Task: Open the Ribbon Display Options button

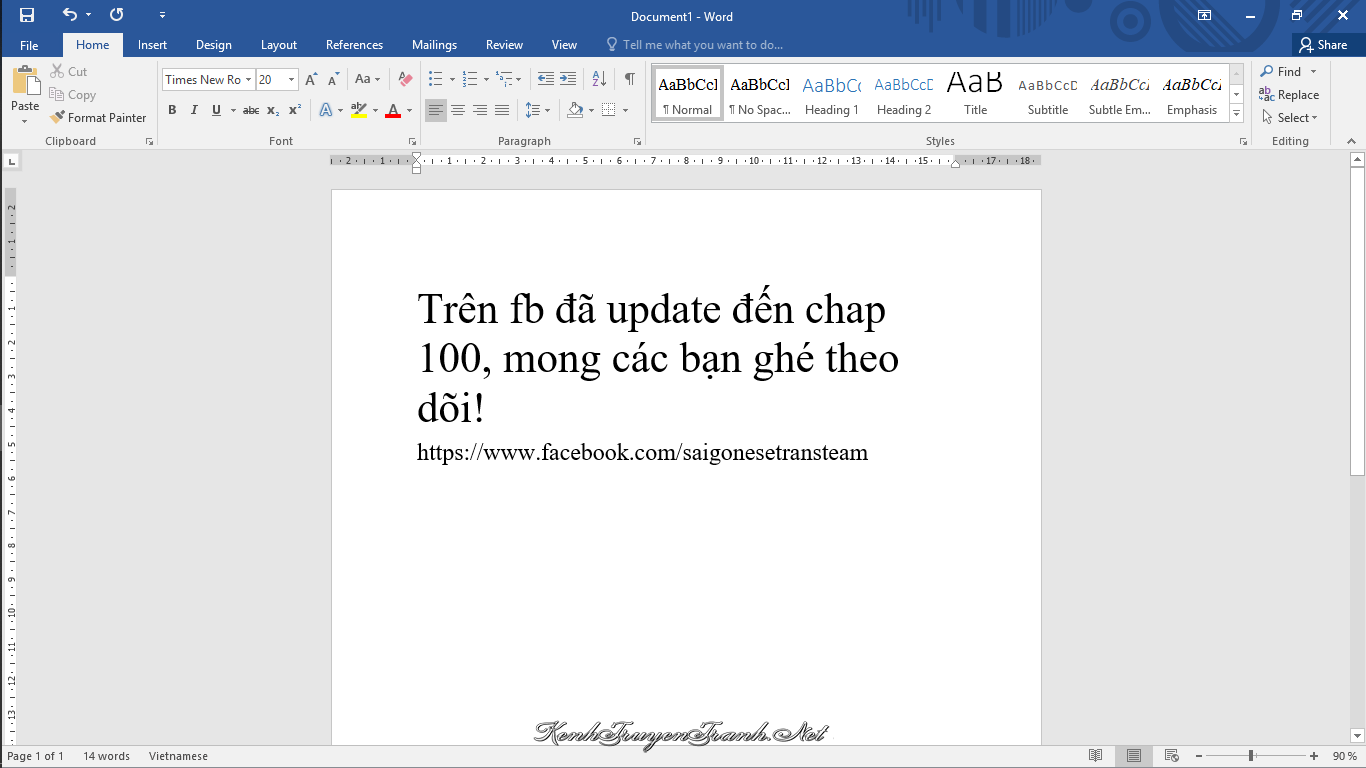Action: pyautogui.click(x=1205, y=15)
